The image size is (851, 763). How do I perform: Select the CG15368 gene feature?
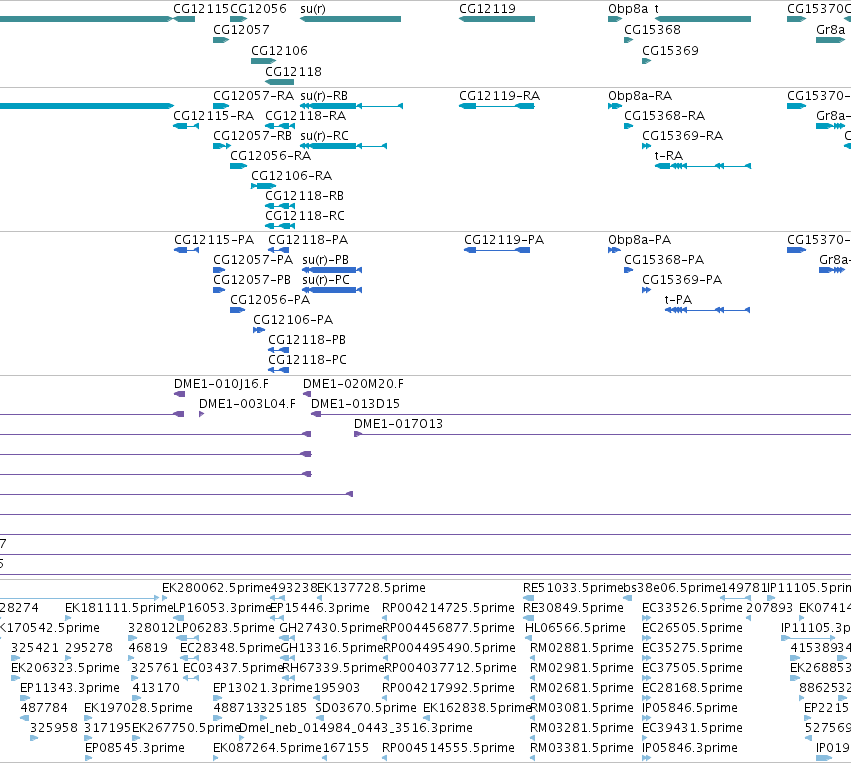pos(628,40)
